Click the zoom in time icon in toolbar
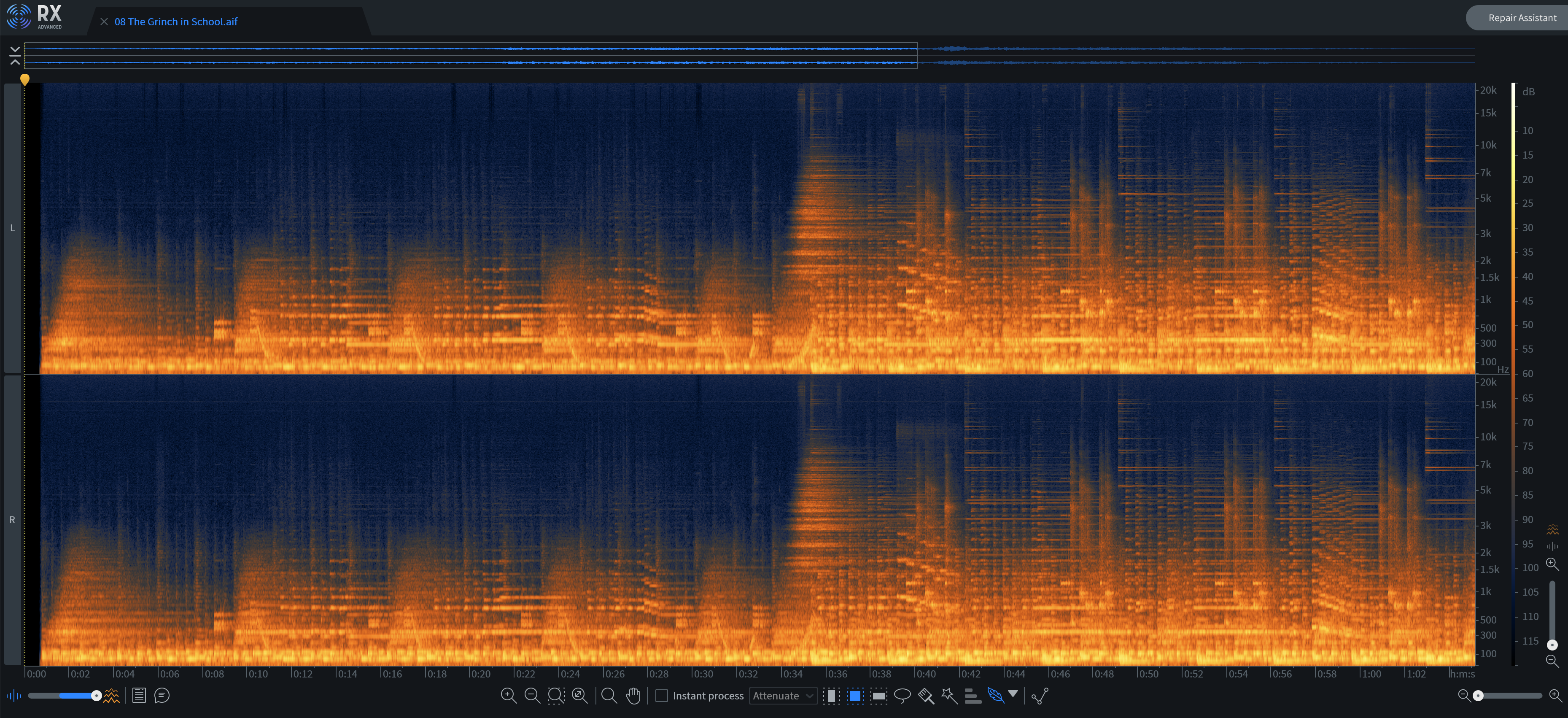Viewport: 1568px width, 718px height. (508, 696)
